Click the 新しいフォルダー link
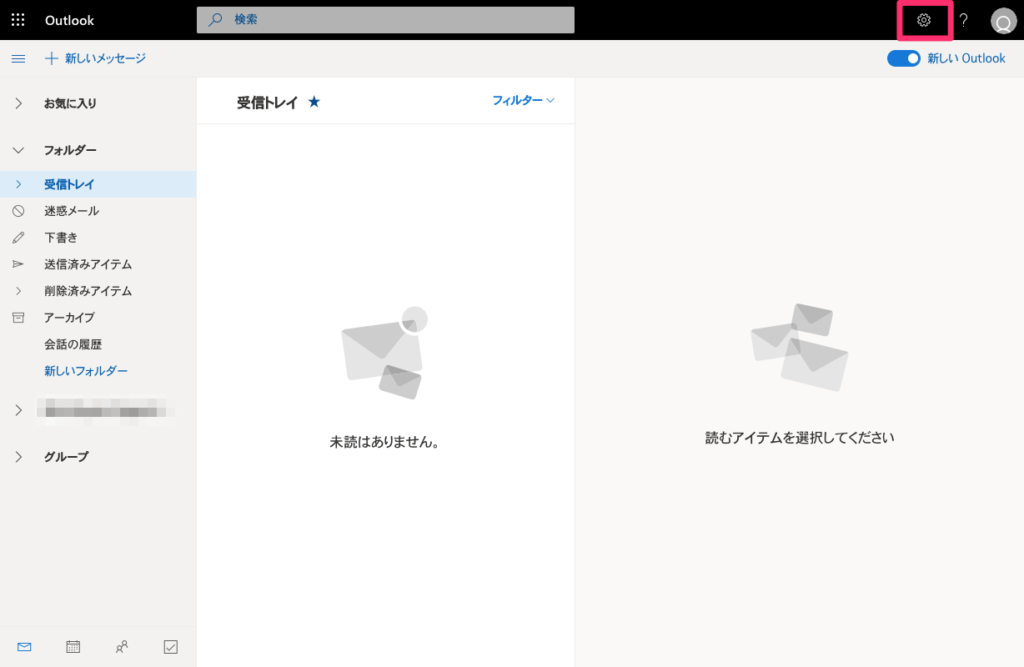This screenshot has width=1024, height=667. pyautogui.click(x=86, y=371)
